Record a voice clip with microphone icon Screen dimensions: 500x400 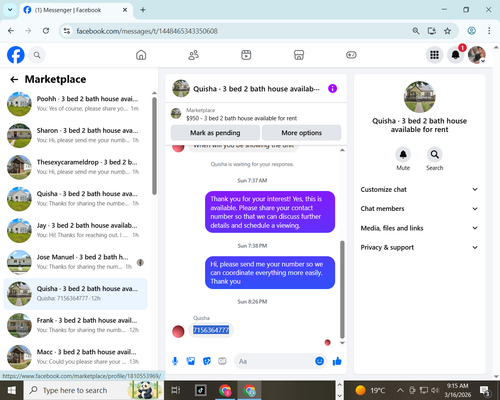pos(175,361)
